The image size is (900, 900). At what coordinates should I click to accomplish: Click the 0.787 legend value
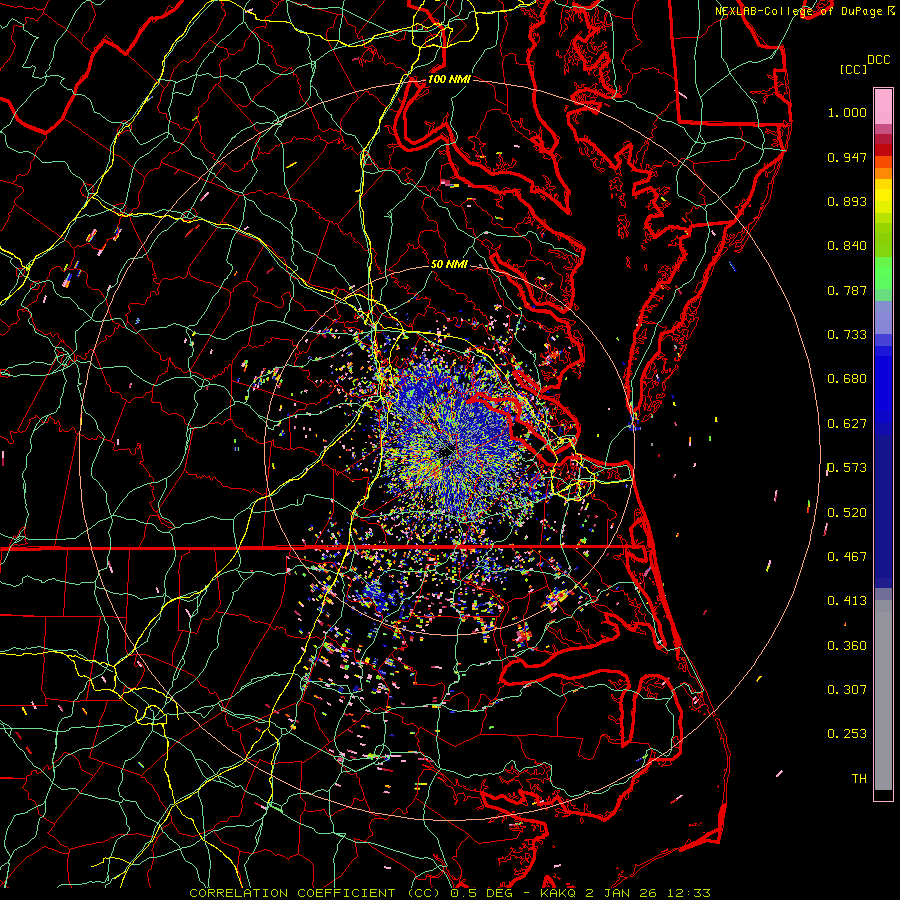(x=847, y=290)
